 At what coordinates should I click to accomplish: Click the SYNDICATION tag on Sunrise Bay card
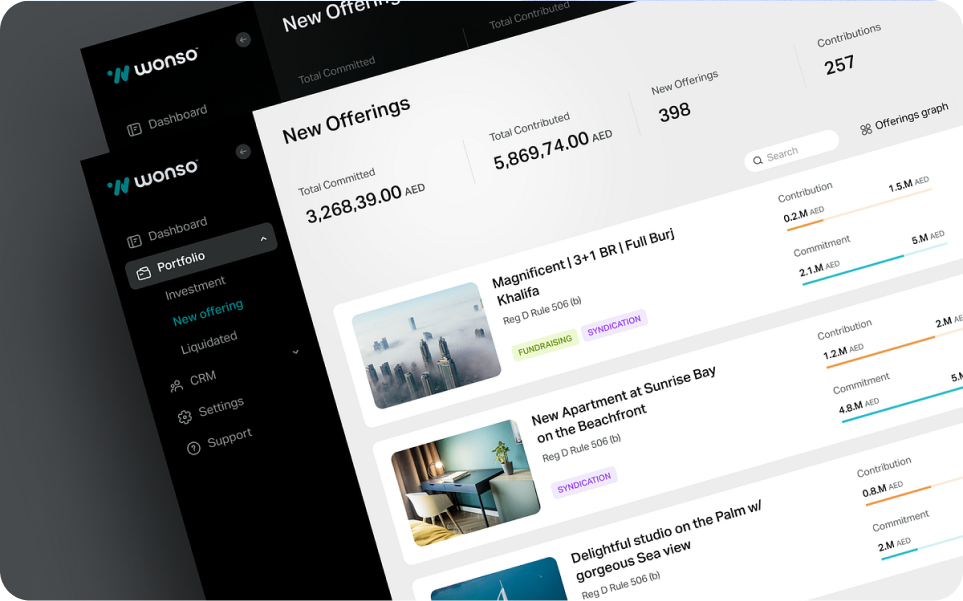pos(584,483)
